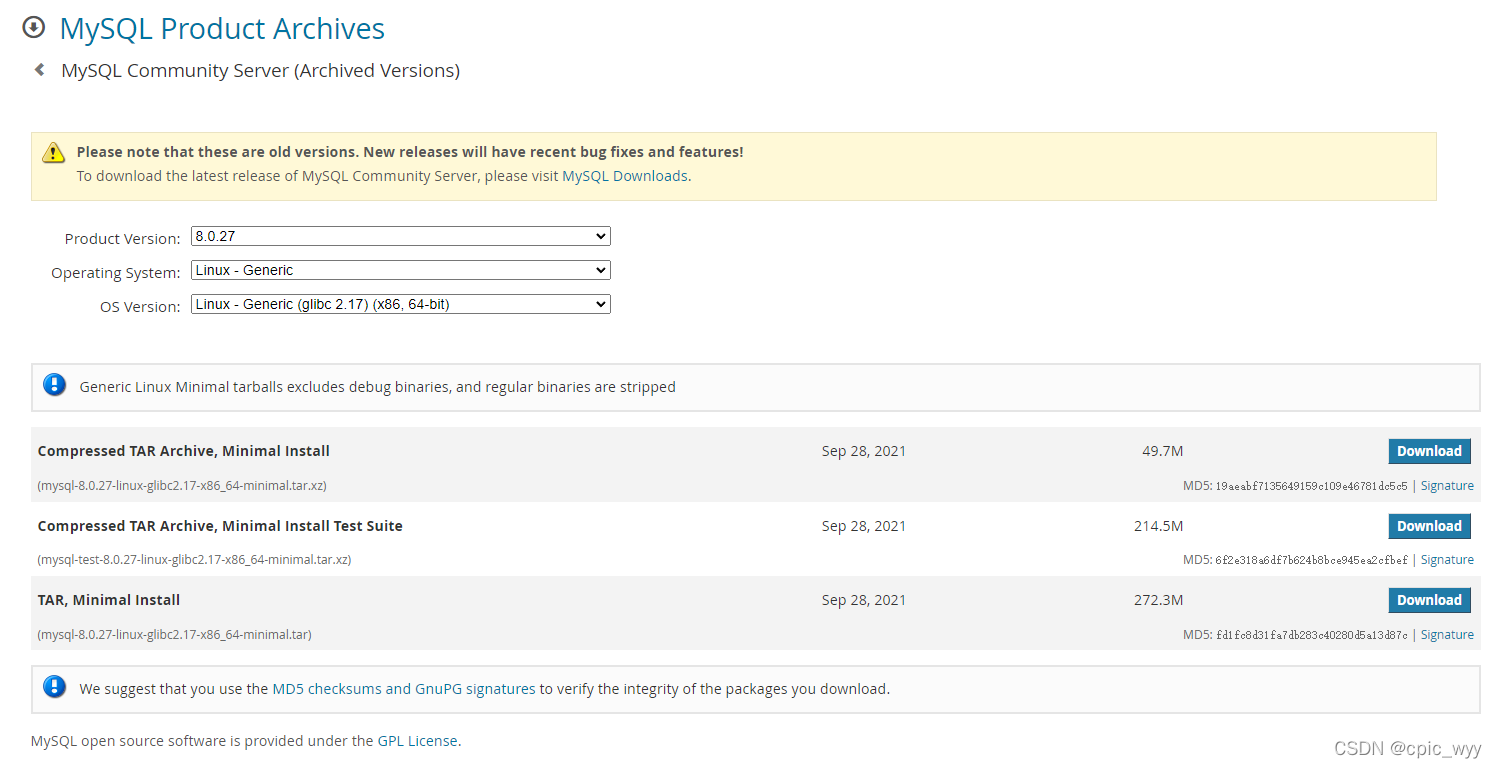Open the MySQL Downloads link

point(623,175)
